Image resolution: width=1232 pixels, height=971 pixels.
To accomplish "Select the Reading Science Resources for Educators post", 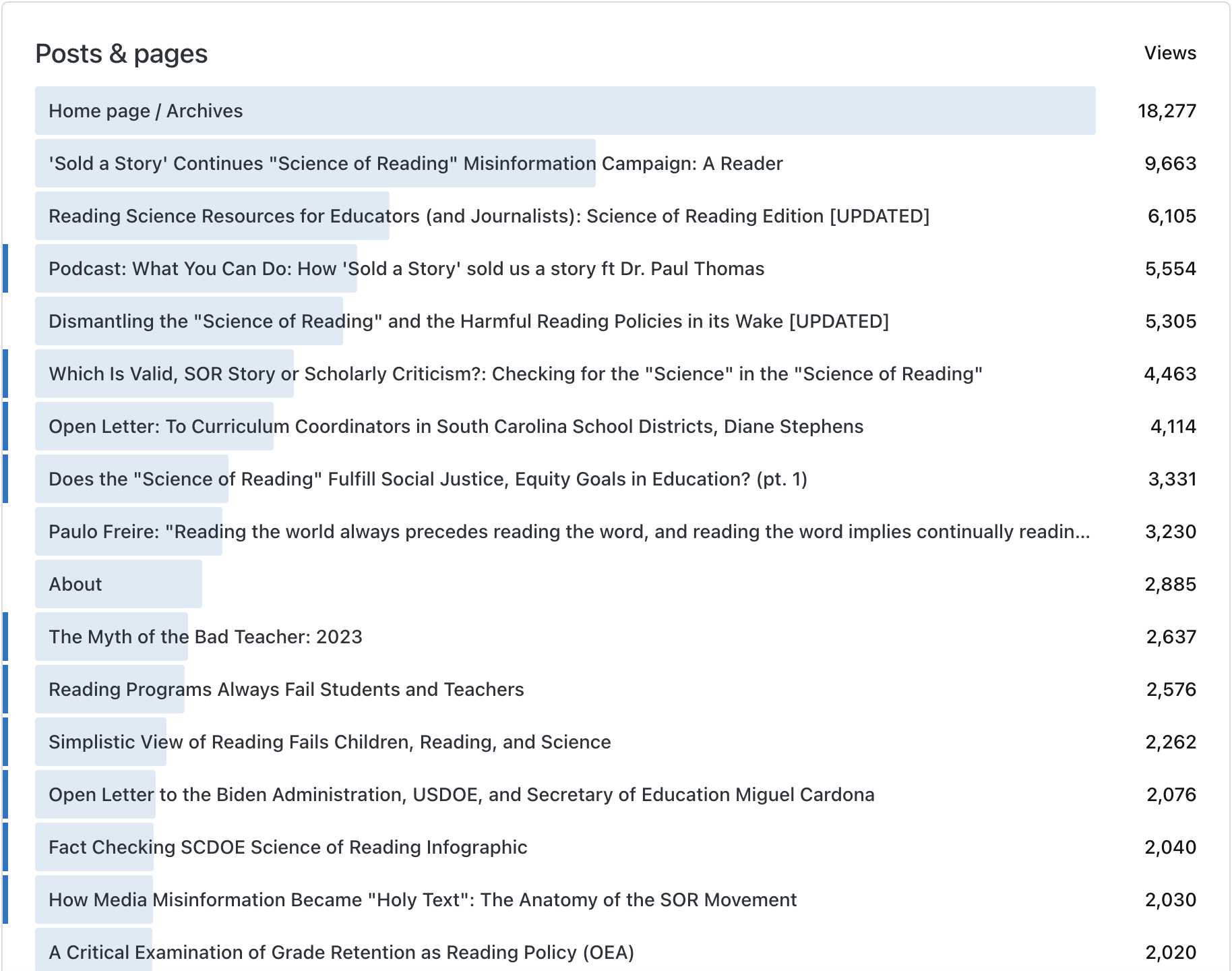I will click(x=489, y=216).
